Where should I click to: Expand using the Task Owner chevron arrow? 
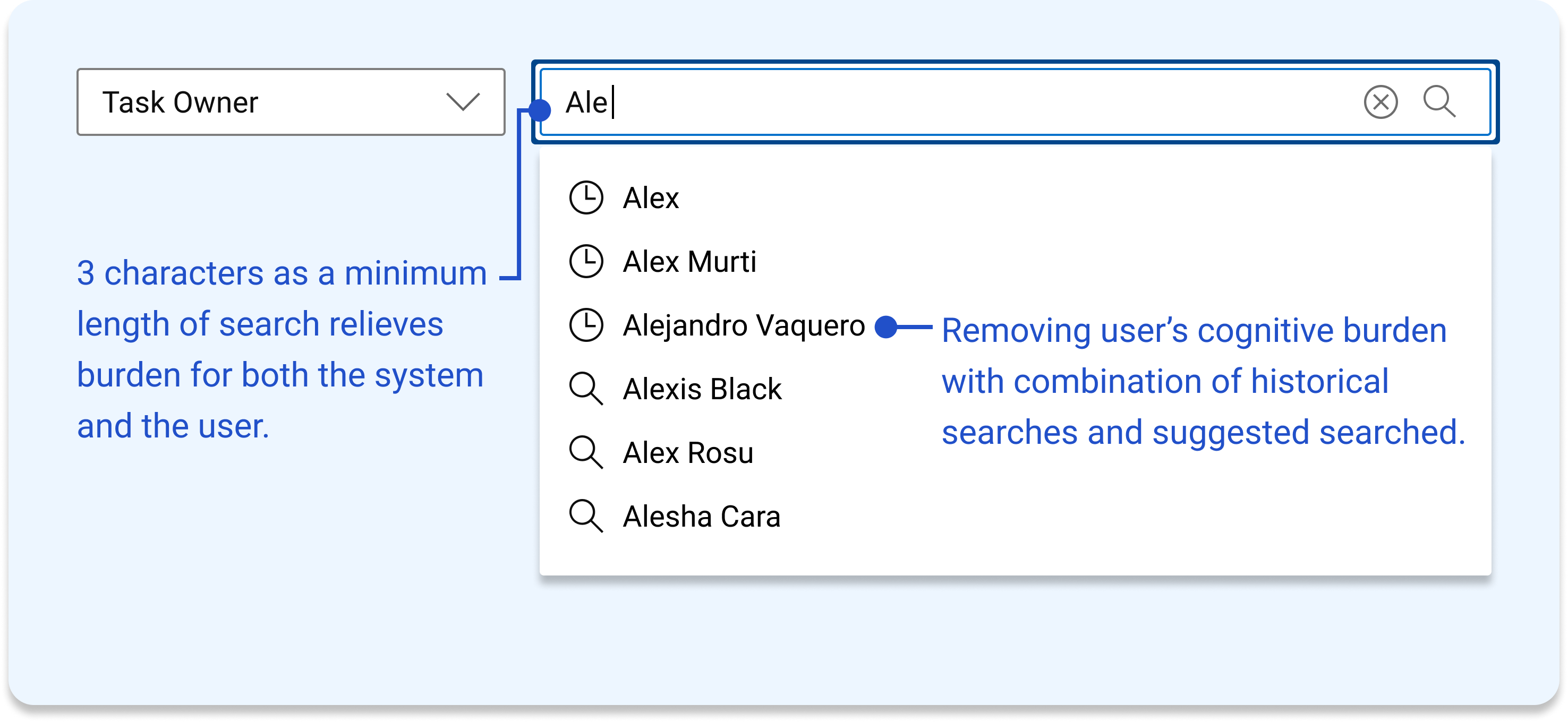click(x=463, y=101)
